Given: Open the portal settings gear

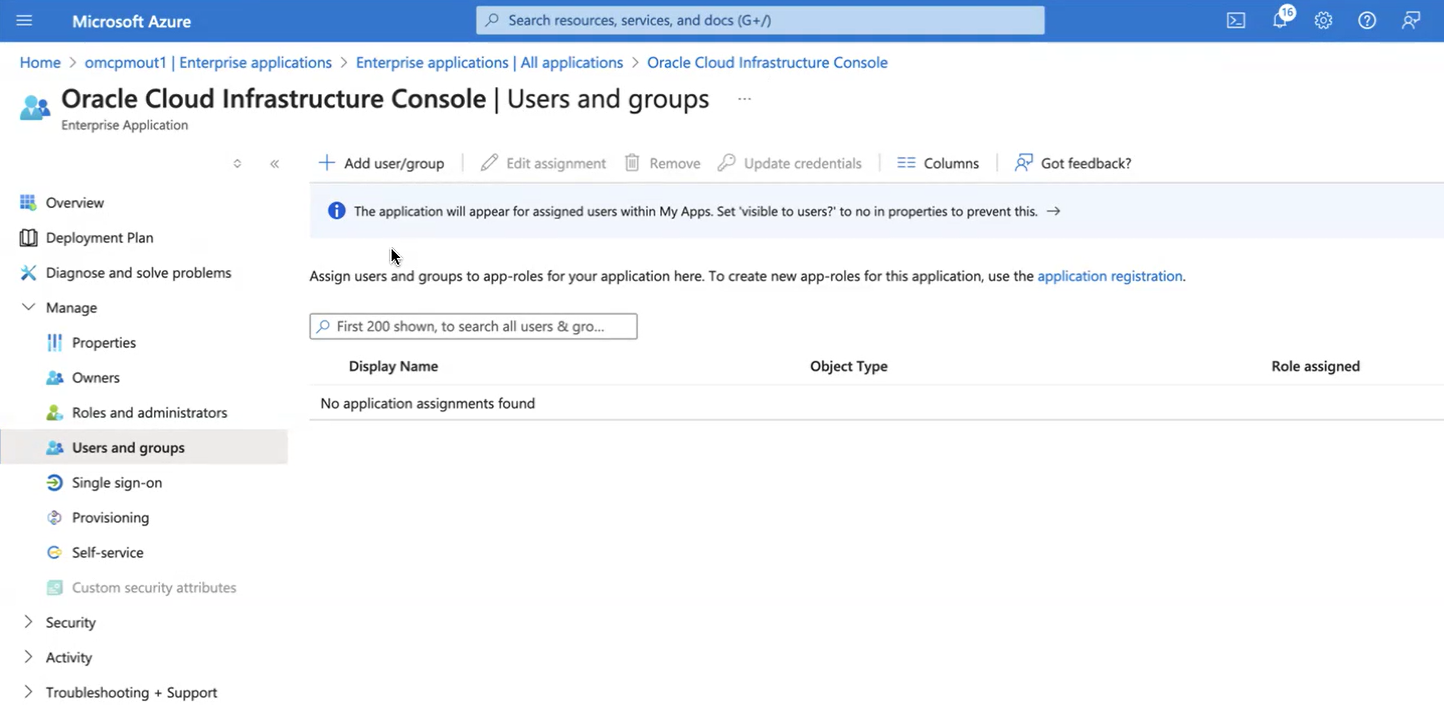Looking at the screenshot, I should [x=1323, y=20].
